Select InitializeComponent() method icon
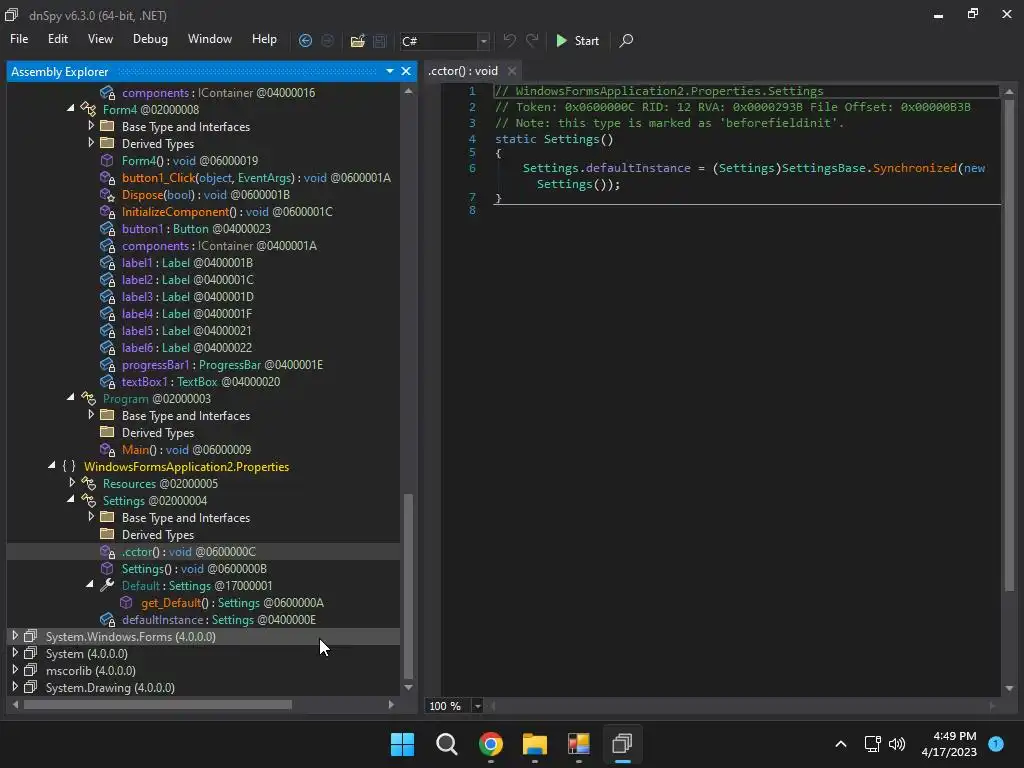 click(x=107, y=212)
